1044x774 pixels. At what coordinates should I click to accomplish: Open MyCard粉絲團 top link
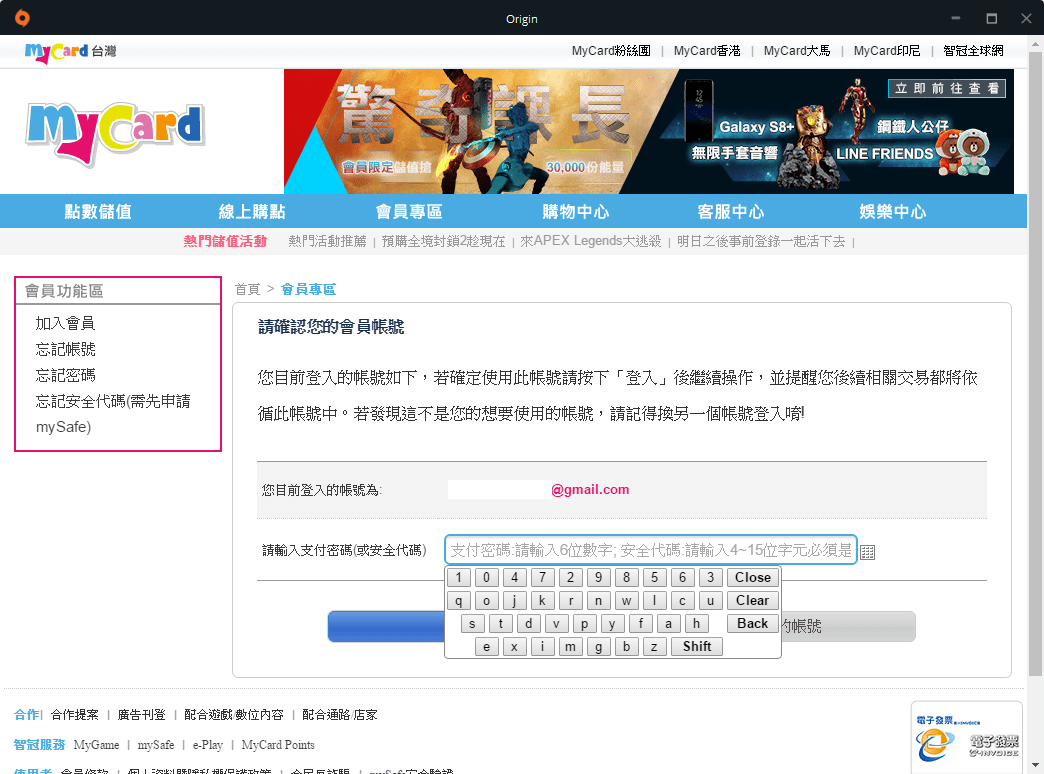coord(611,51)
